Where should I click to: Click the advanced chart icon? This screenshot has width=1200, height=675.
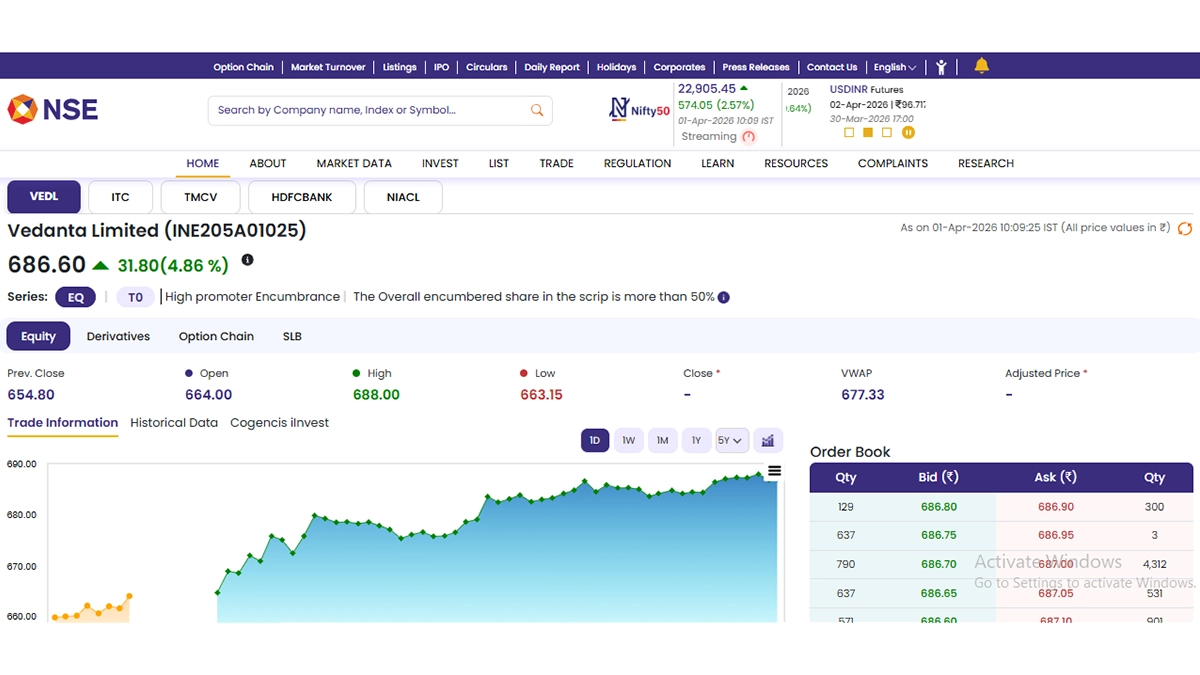[767, 440]
